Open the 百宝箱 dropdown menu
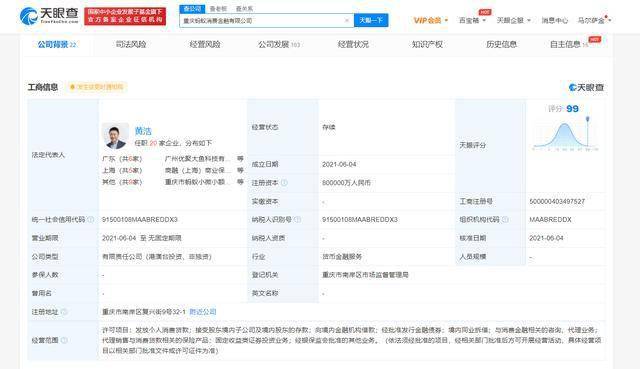The width and height of the screenshot is (640, 369). [x=472, y=20]
